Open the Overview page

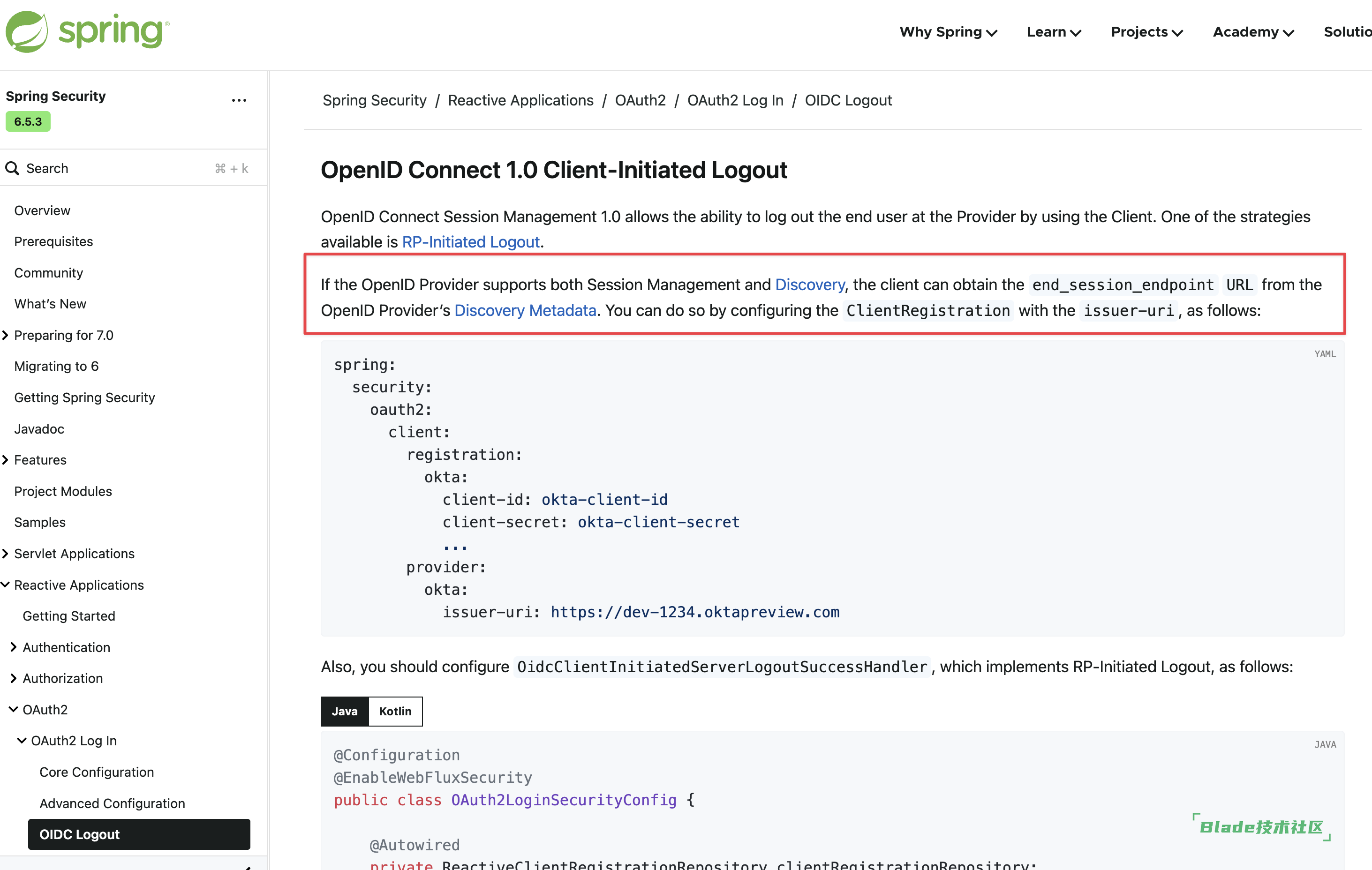[42, 210]
